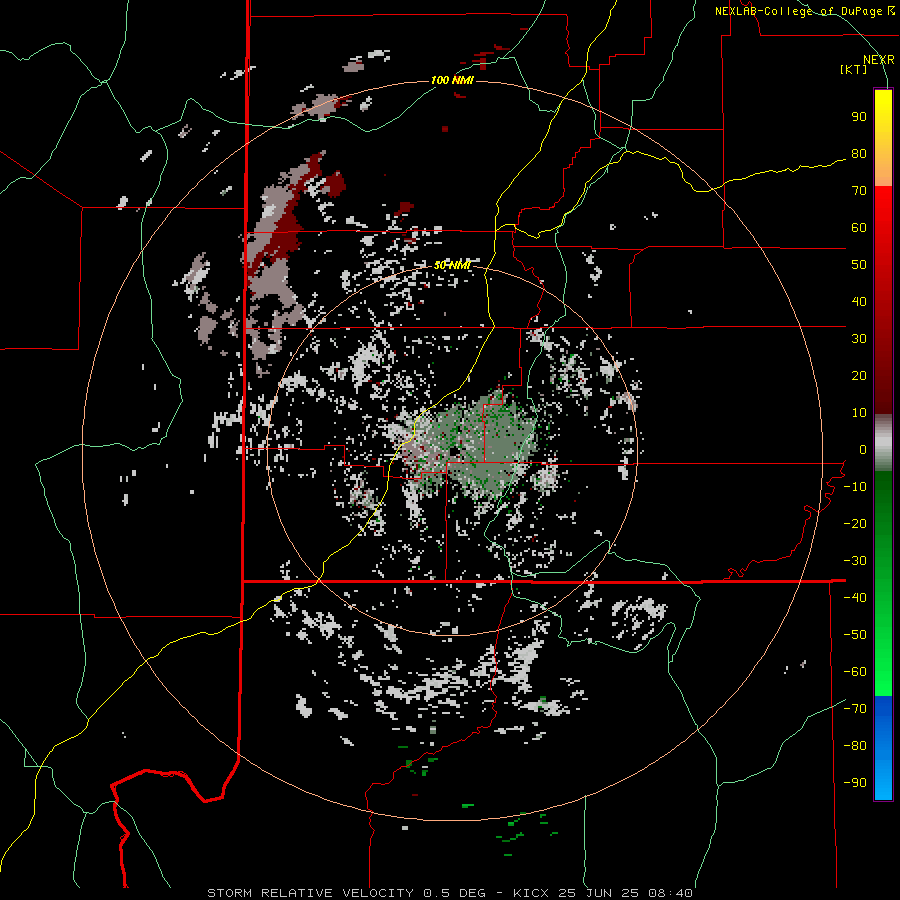Select the 50 NMI range ring label

coord(452,265)
